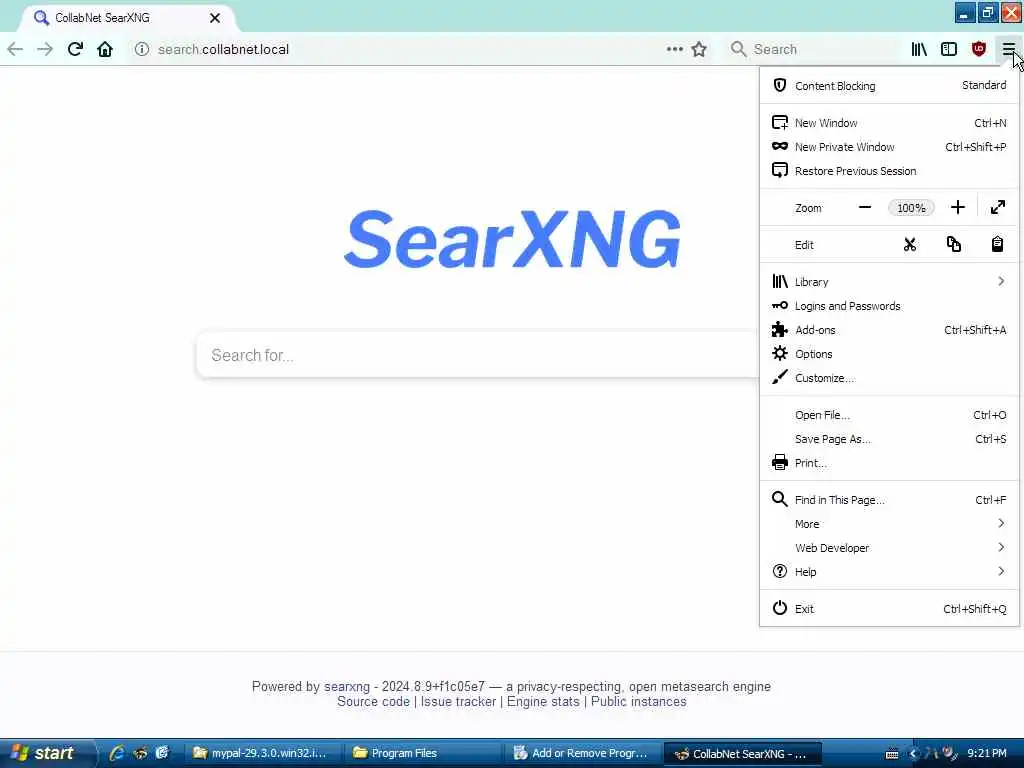
Task: Bookmark this page with the star
Action: tap(699, 49)
